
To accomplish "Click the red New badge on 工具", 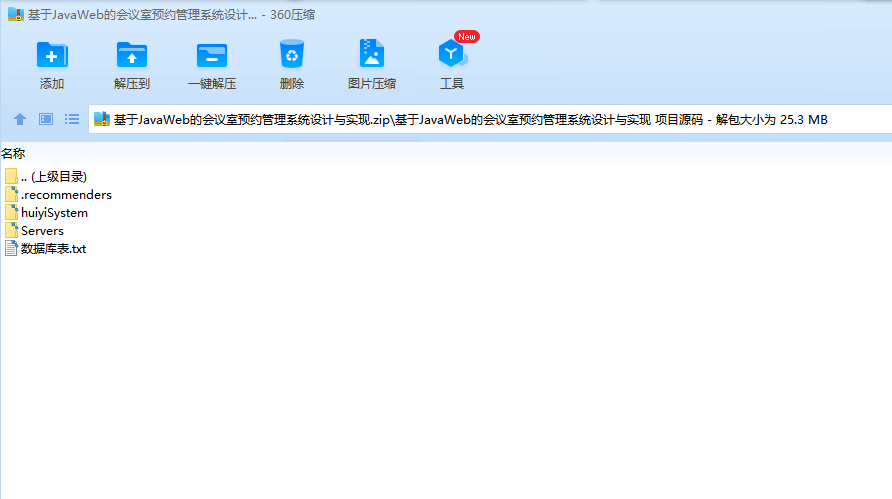I will tap(466, 36).
